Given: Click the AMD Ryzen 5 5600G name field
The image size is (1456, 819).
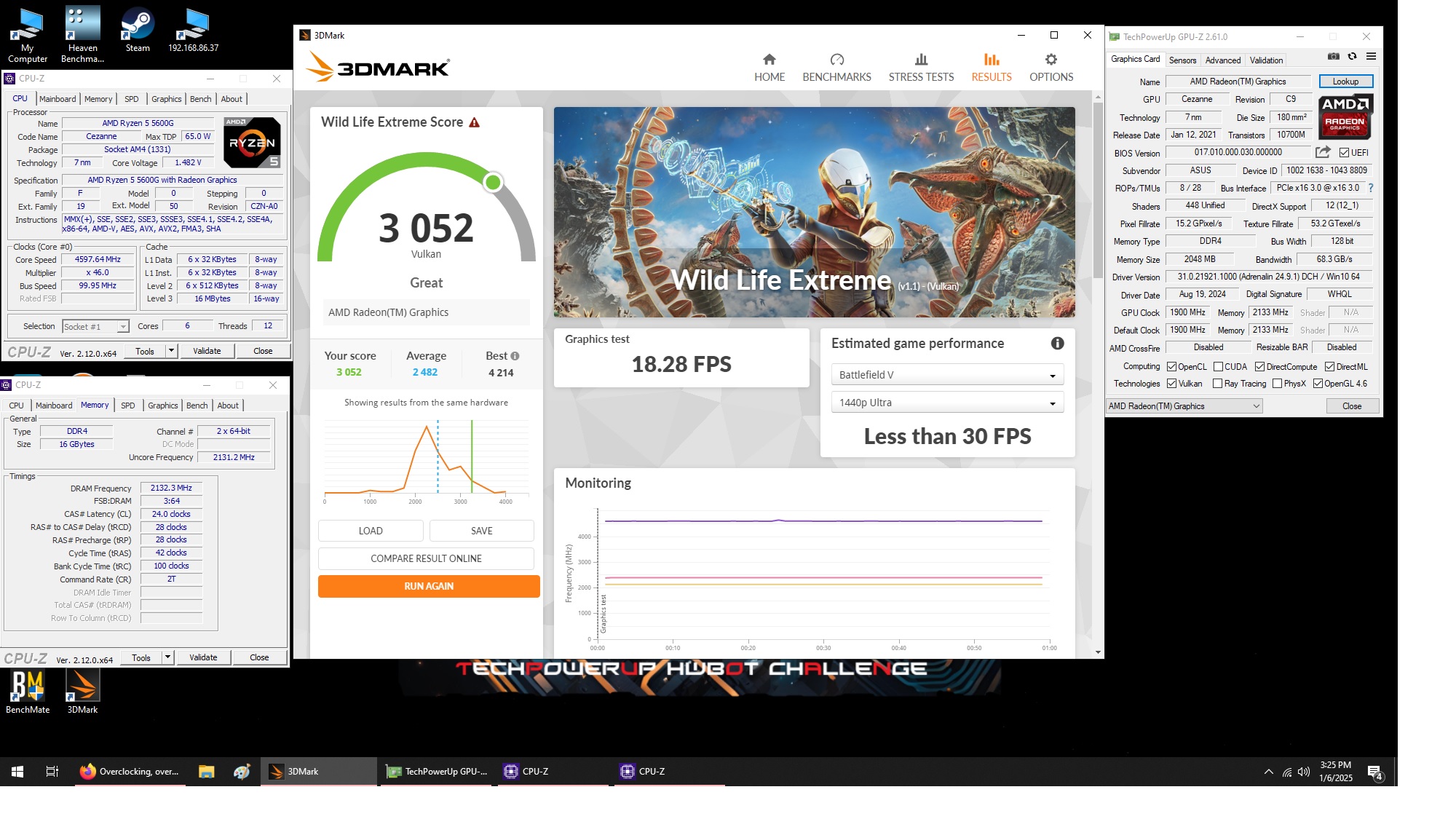Looking at the screenshot, I should coord(138,123).
